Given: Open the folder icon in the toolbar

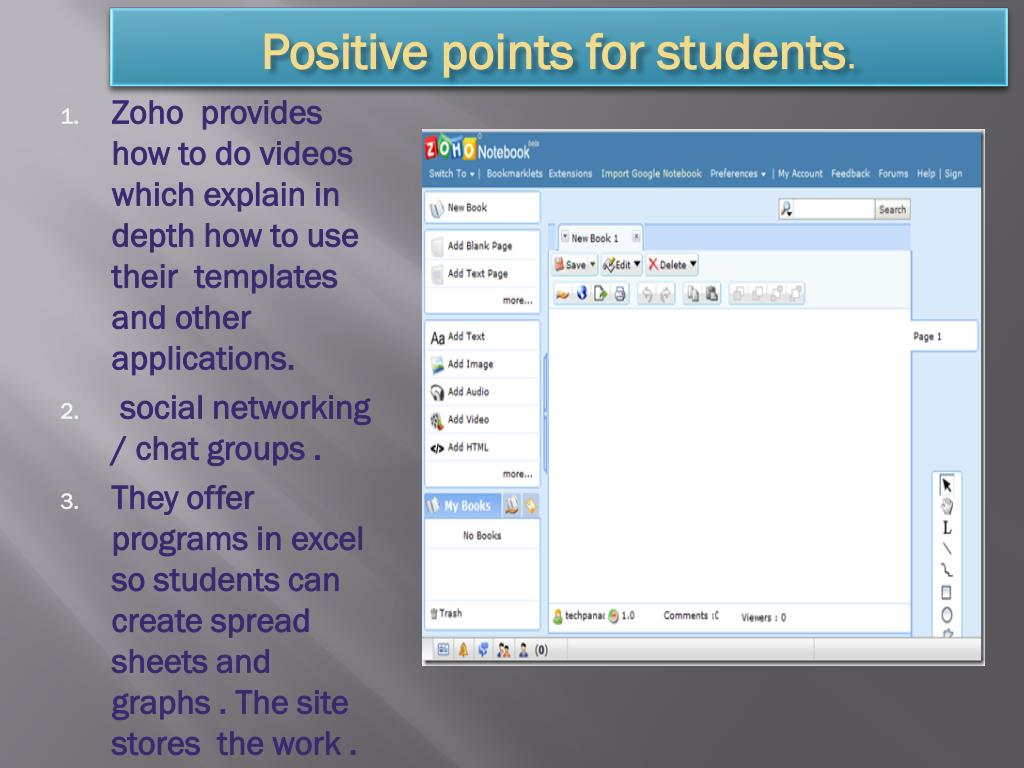Looking at the screenshot, I should [562, 294].
